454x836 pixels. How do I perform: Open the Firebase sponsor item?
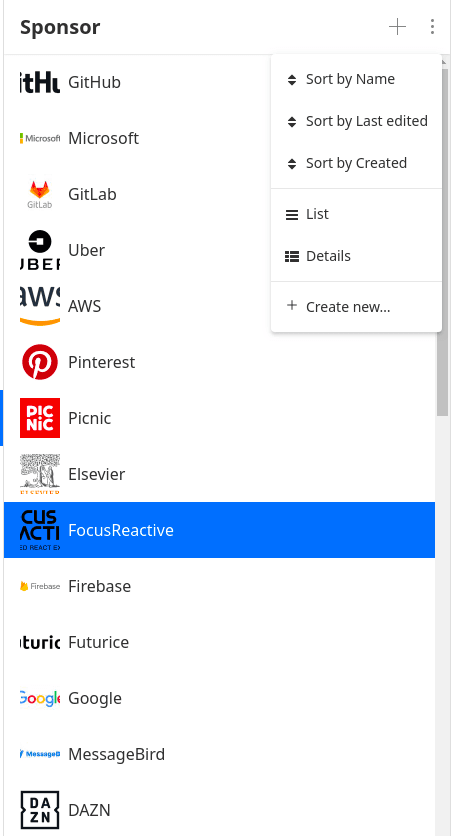(219, 586)
